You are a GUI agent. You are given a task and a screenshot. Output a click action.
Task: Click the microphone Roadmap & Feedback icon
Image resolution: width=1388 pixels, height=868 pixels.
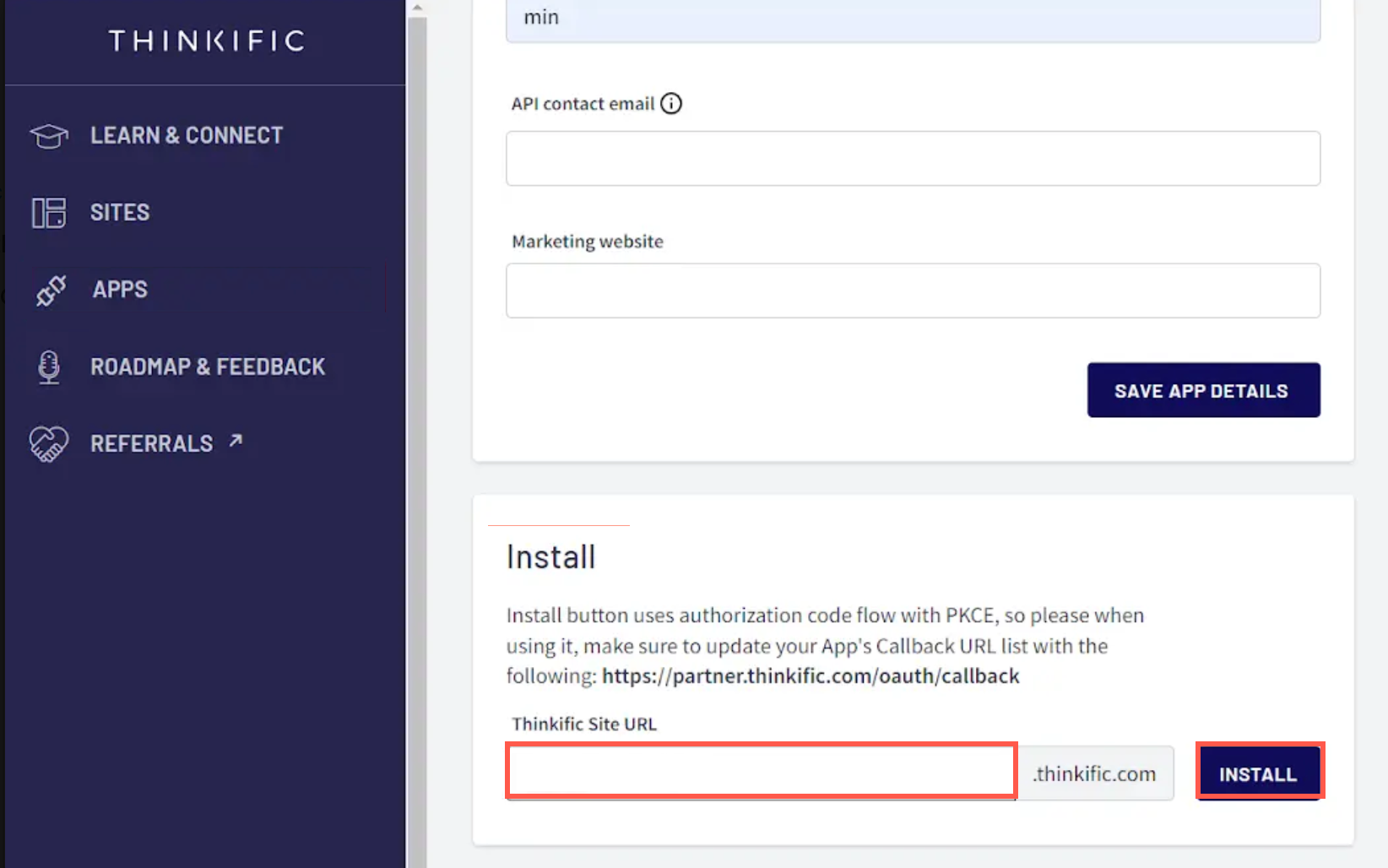point(49,367)
